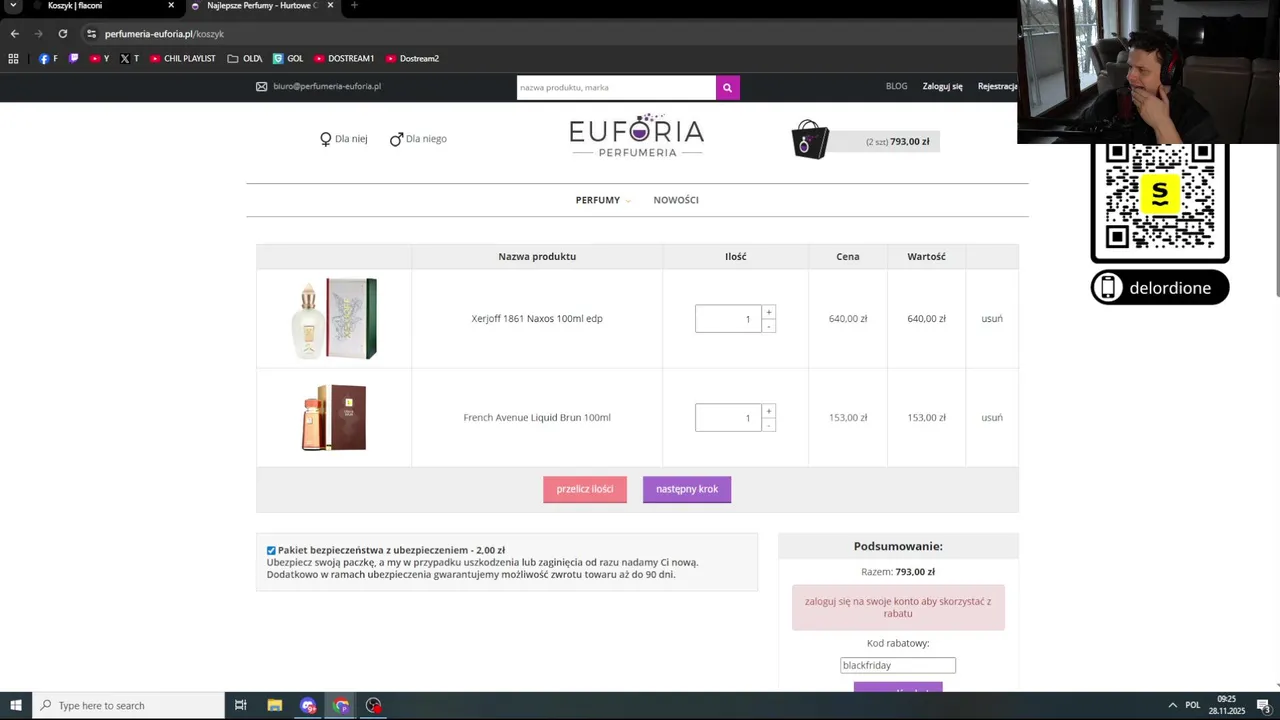Click the cart total 793,00 zł

910,141
